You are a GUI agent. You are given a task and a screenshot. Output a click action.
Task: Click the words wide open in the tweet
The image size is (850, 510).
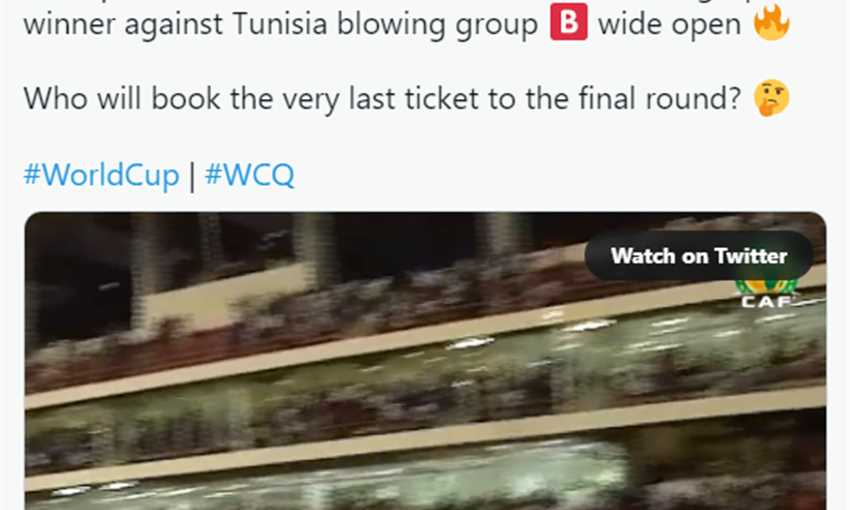point(669,24)
